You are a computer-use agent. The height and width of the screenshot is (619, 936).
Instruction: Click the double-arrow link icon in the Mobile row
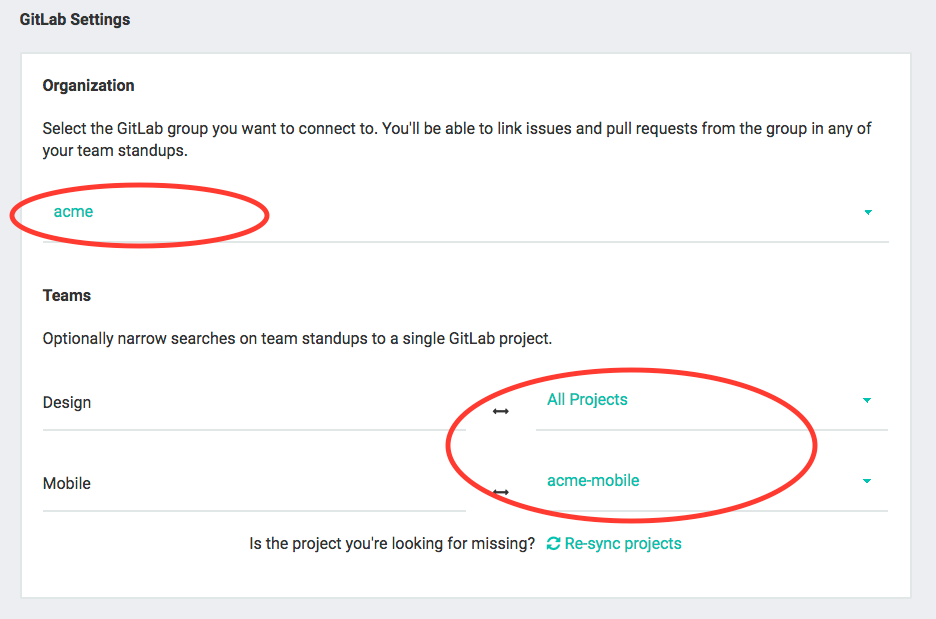coord(500,492)
